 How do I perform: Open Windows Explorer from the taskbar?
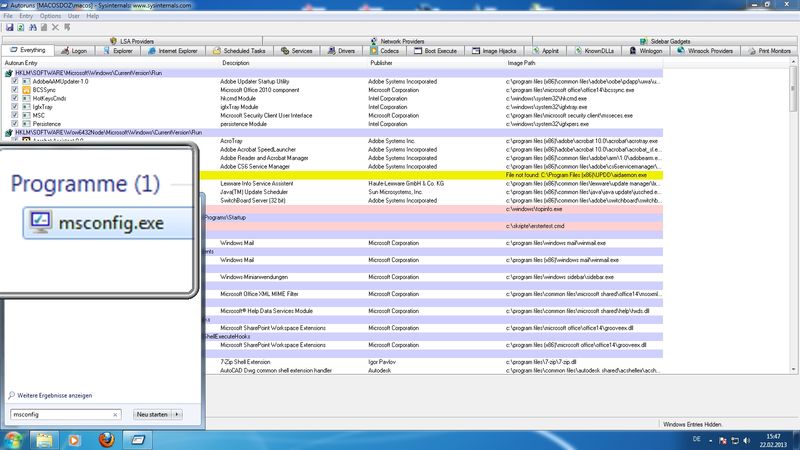tap(46, 438)
